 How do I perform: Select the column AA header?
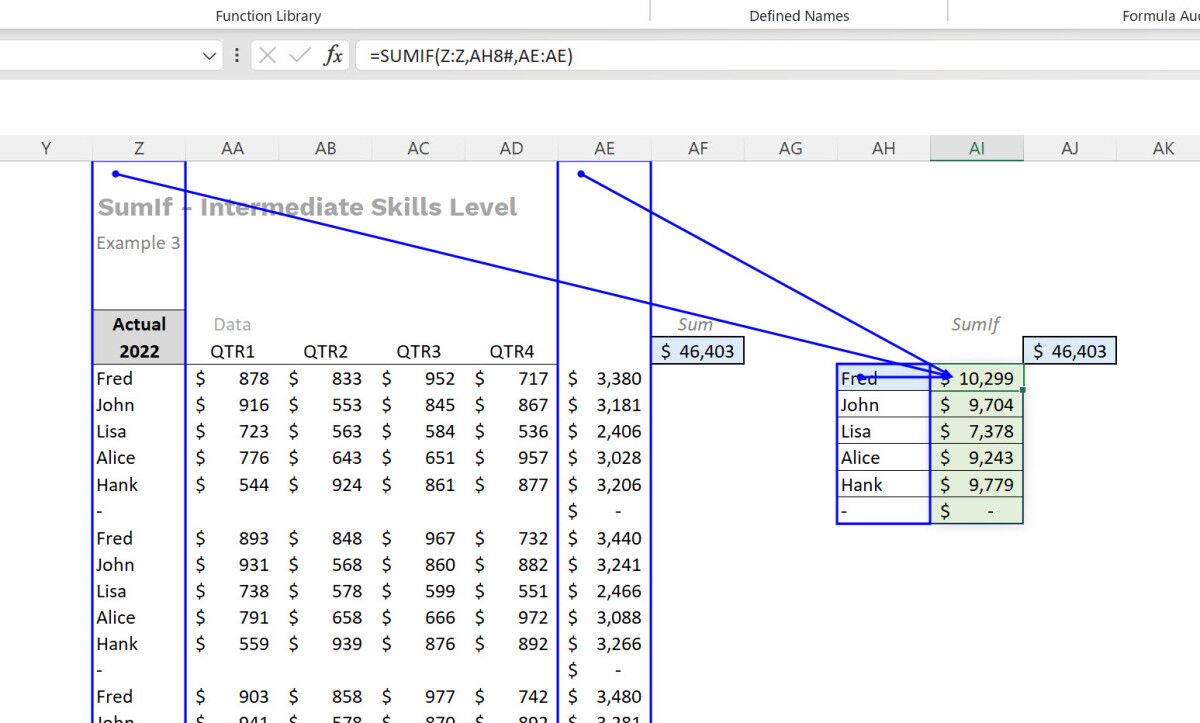(232, 148)
